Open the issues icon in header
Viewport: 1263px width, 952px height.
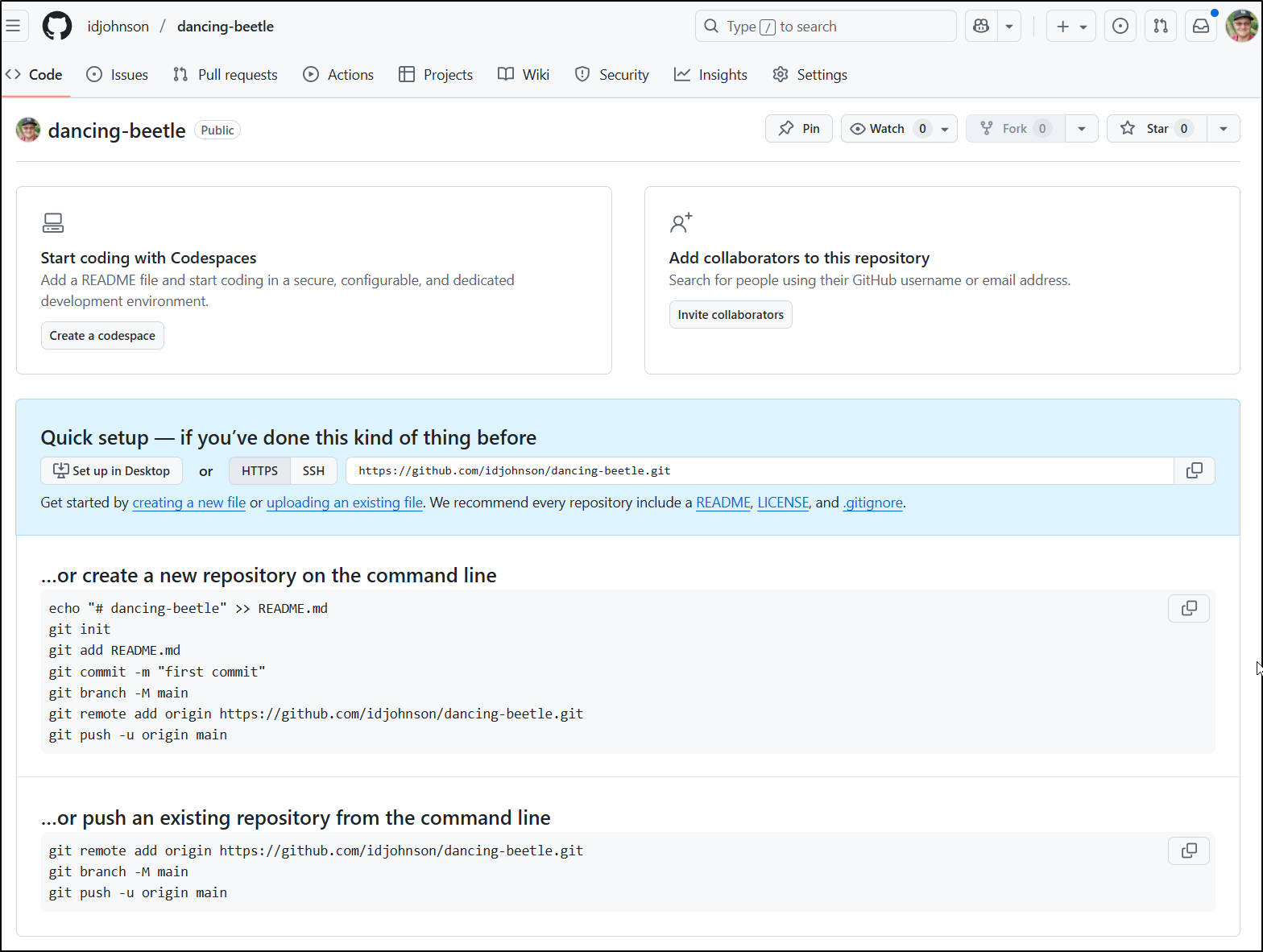1120,27
